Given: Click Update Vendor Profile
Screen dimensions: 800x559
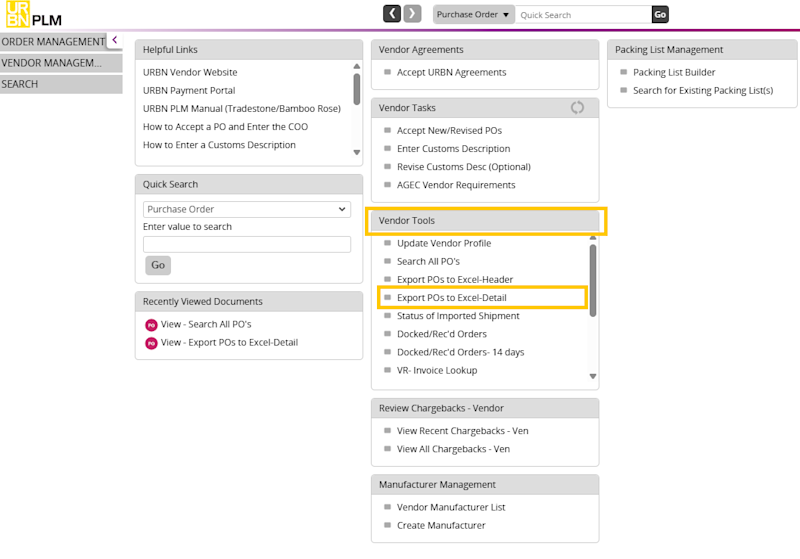Looking at the screenshot, I should 444,243.
